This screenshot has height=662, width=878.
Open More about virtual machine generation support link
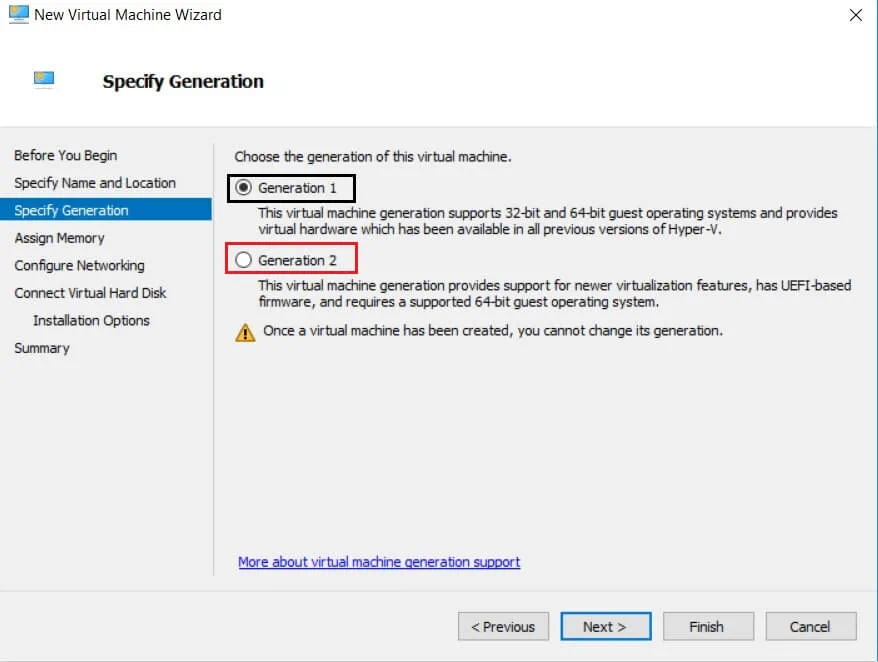click(379, 562)
